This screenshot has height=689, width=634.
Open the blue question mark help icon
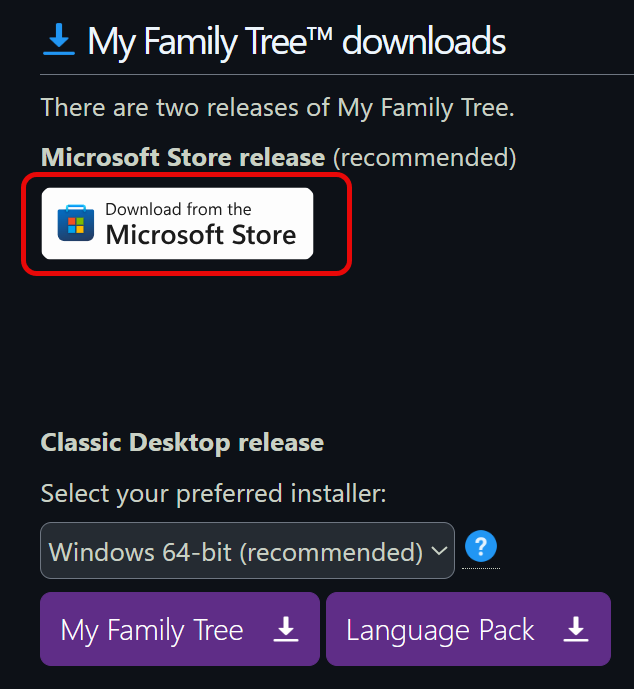[x=481, y=547]
